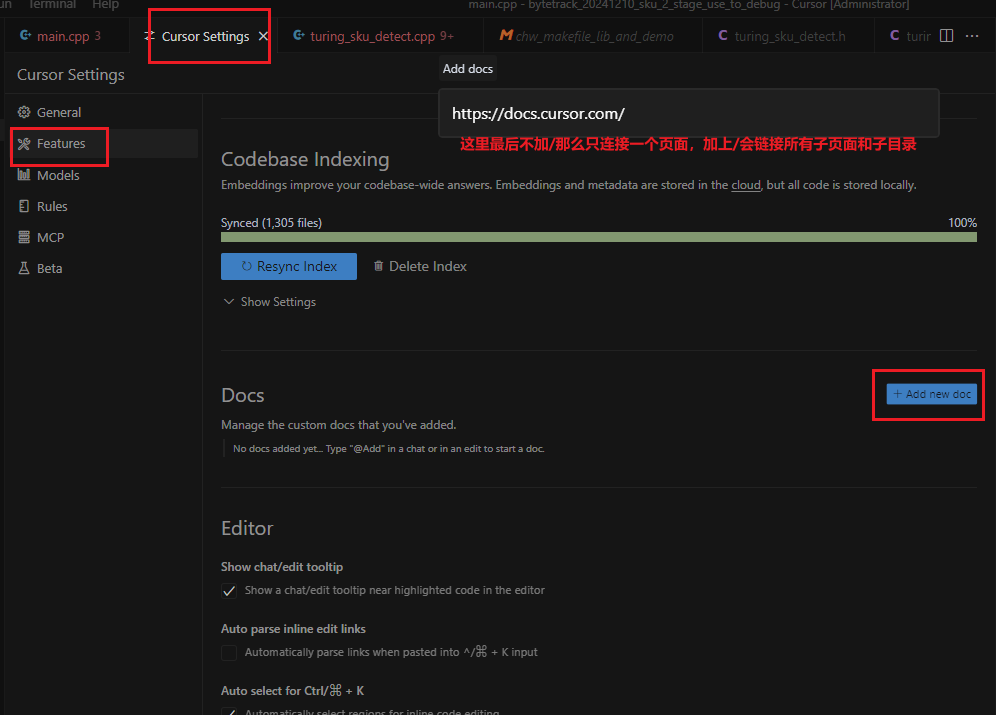Viewport: 996px width, 715px height.
Task: Click the indexing progress bar
Action: coord(598,237)
